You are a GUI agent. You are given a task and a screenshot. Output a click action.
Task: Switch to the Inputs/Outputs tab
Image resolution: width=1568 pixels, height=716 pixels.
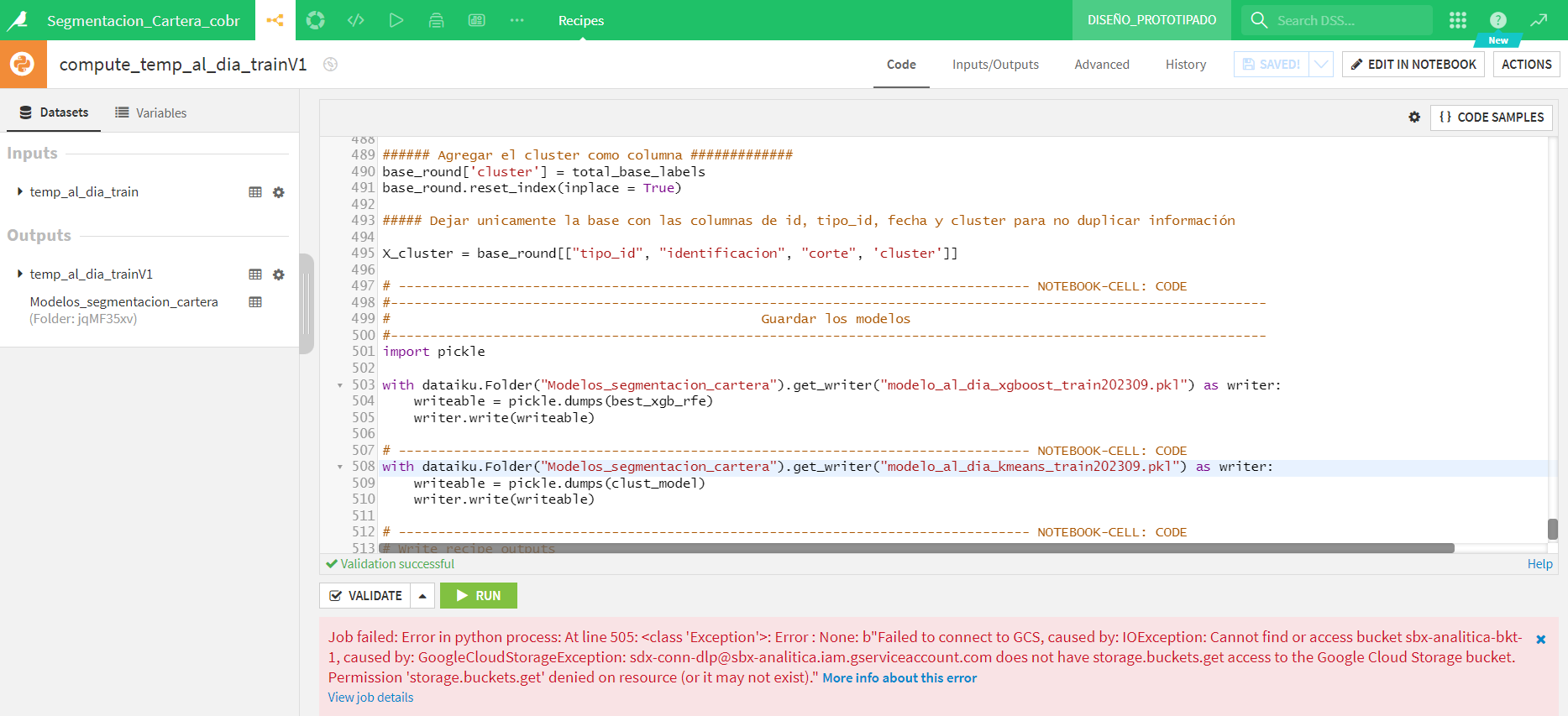pyautogui.click(x=995, y=65)
